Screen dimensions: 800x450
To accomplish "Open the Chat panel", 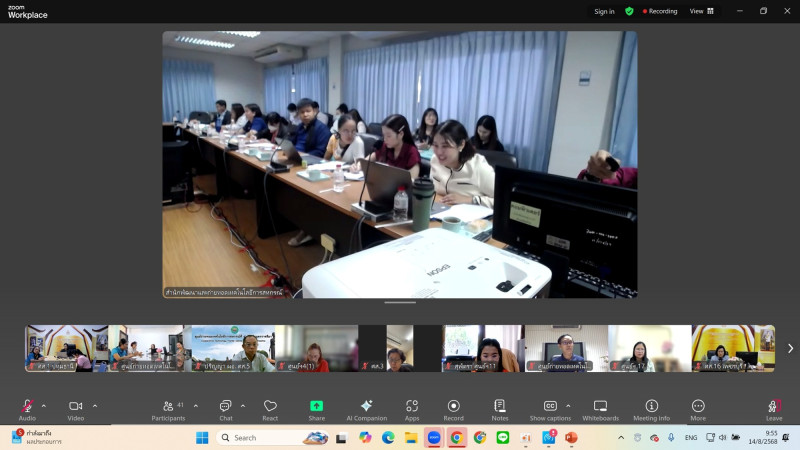I will 226,407.
